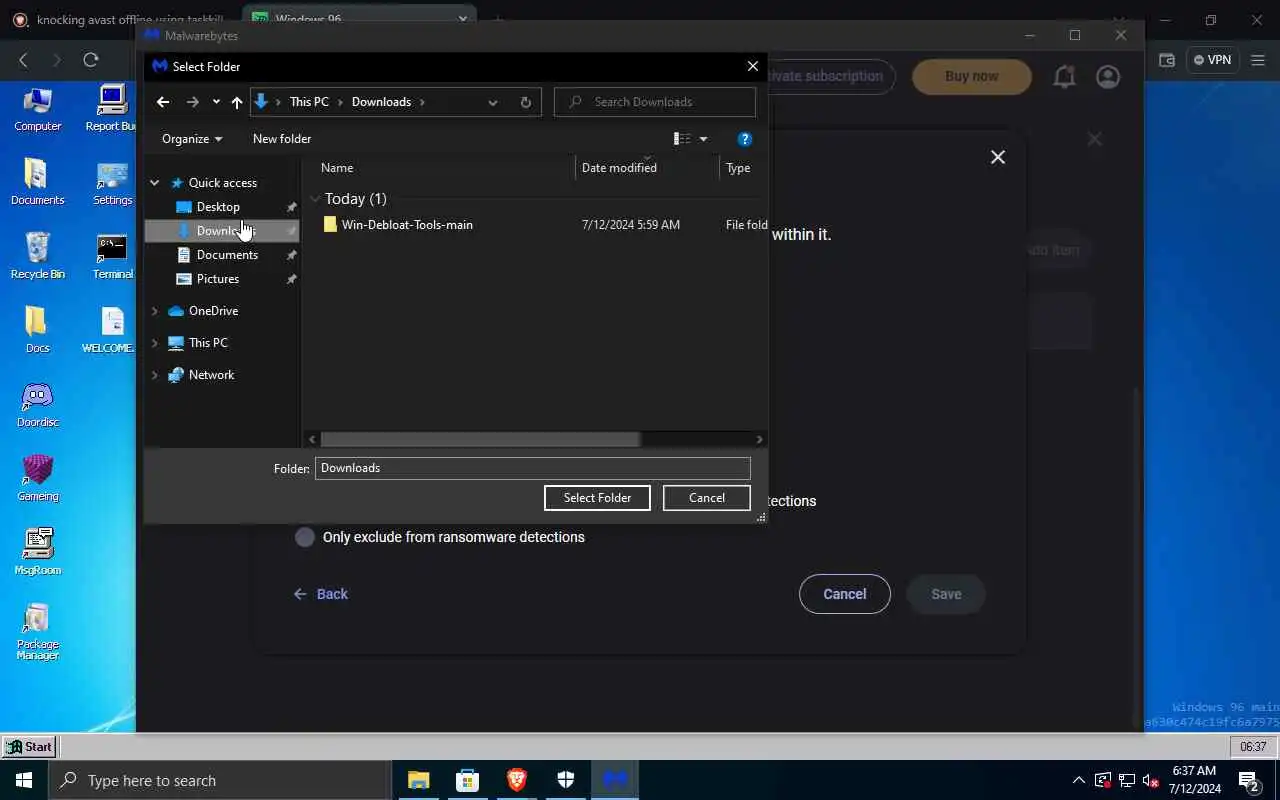Expand the OneDrive tree node
The height and width of the screenshot is (800, 1280).
coord(155,311)
